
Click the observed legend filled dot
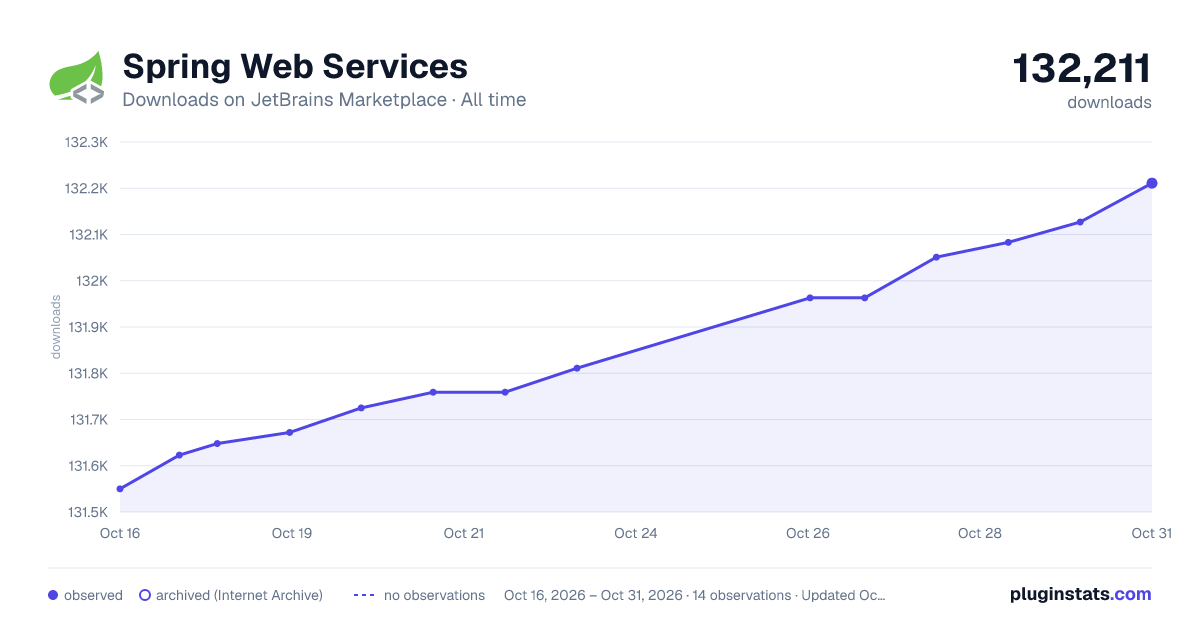[53, 595]
